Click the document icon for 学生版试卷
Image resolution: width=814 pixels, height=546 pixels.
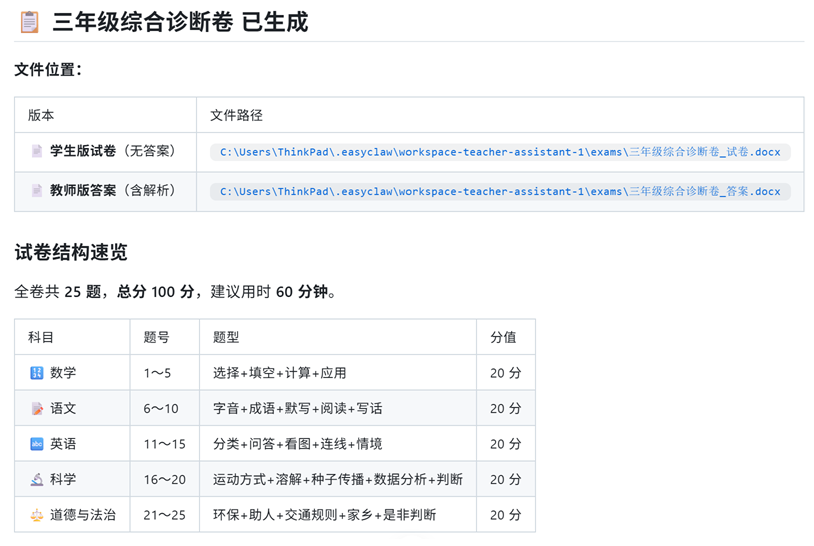tap(37, 151)
